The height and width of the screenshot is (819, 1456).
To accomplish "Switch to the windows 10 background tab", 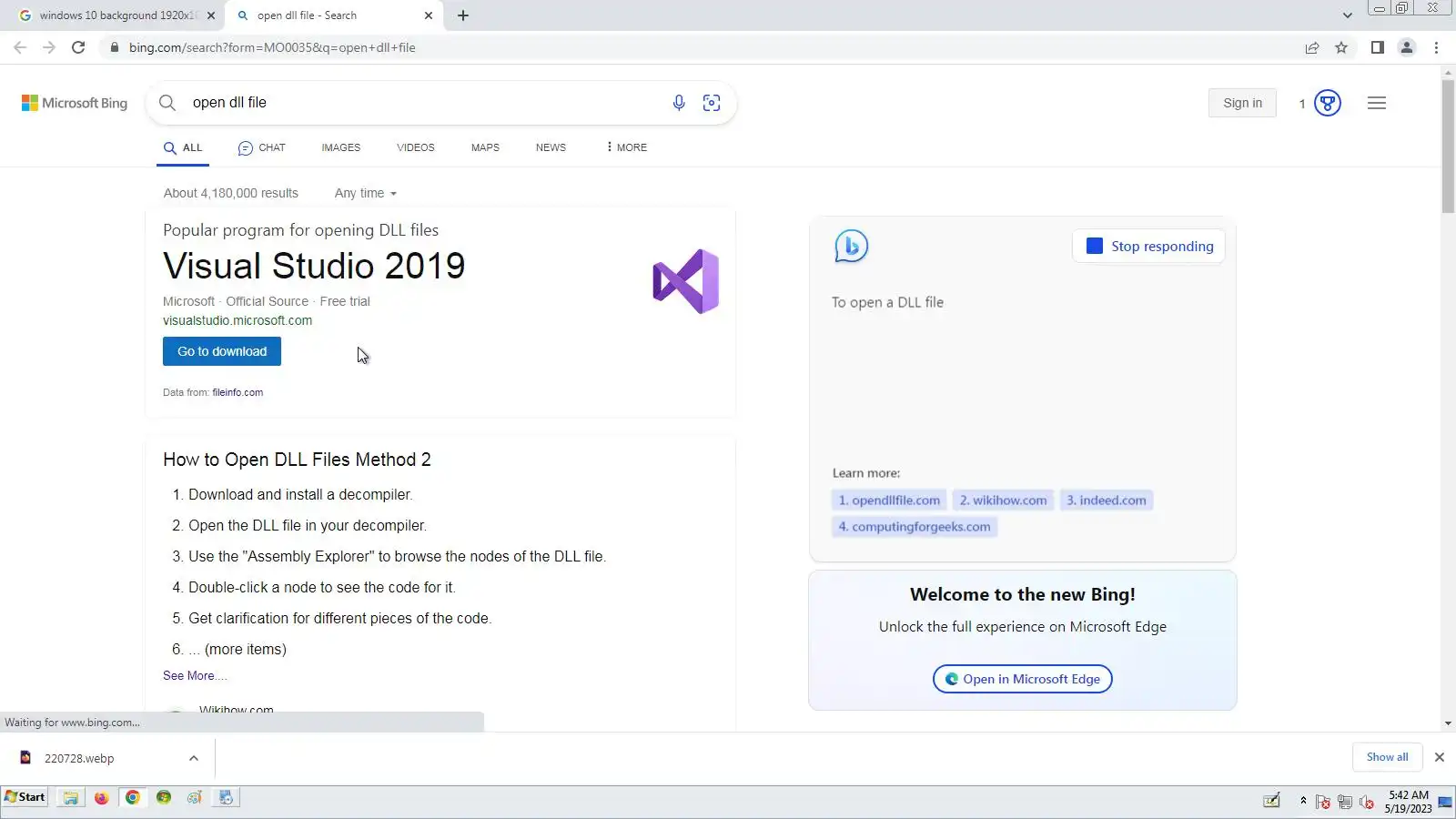I will point(114,15).
